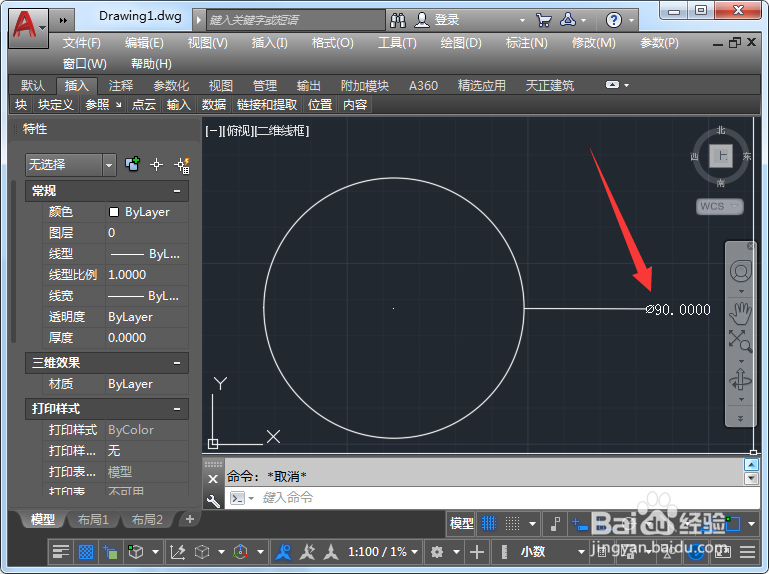Click the search keyword input field

click(x=296, y=20)
